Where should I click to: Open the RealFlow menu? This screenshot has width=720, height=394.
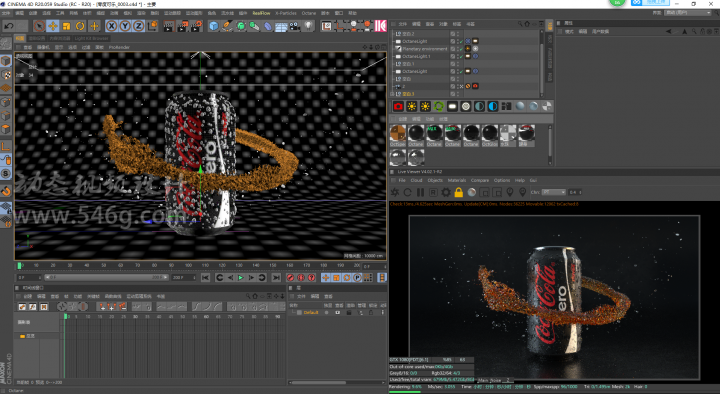261,13
